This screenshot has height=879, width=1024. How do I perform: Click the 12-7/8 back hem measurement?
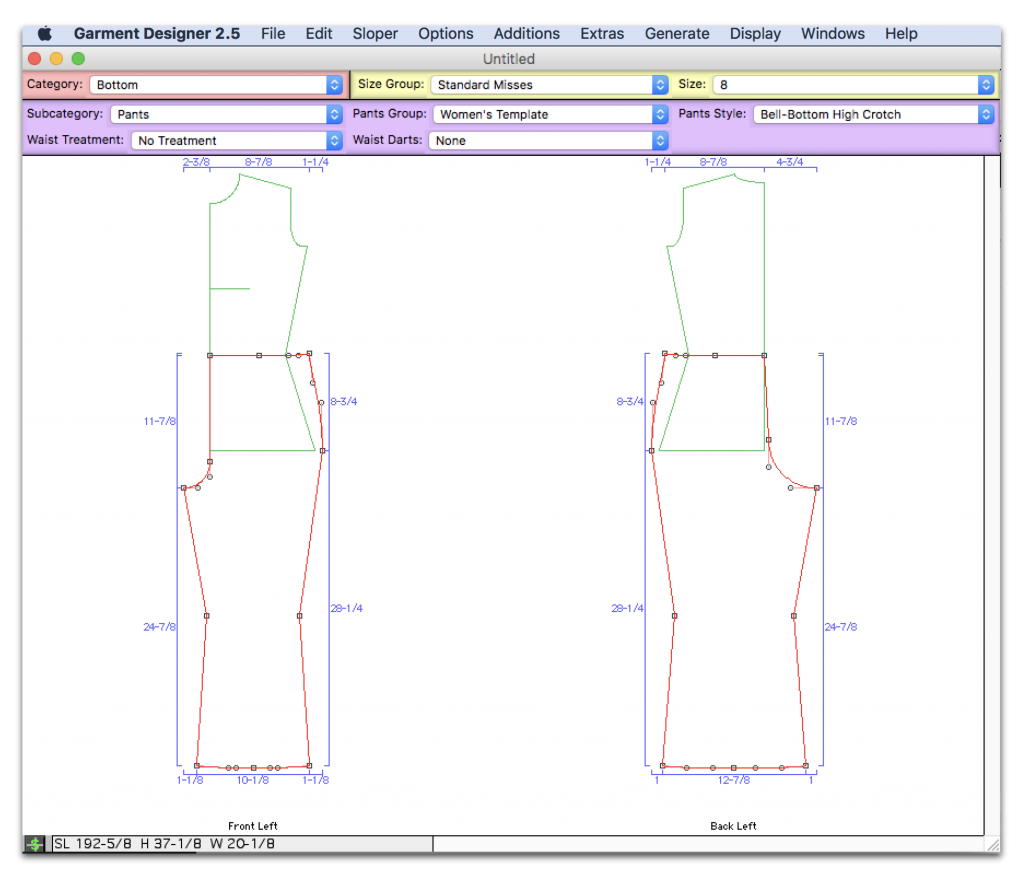(x=734, y=780)
